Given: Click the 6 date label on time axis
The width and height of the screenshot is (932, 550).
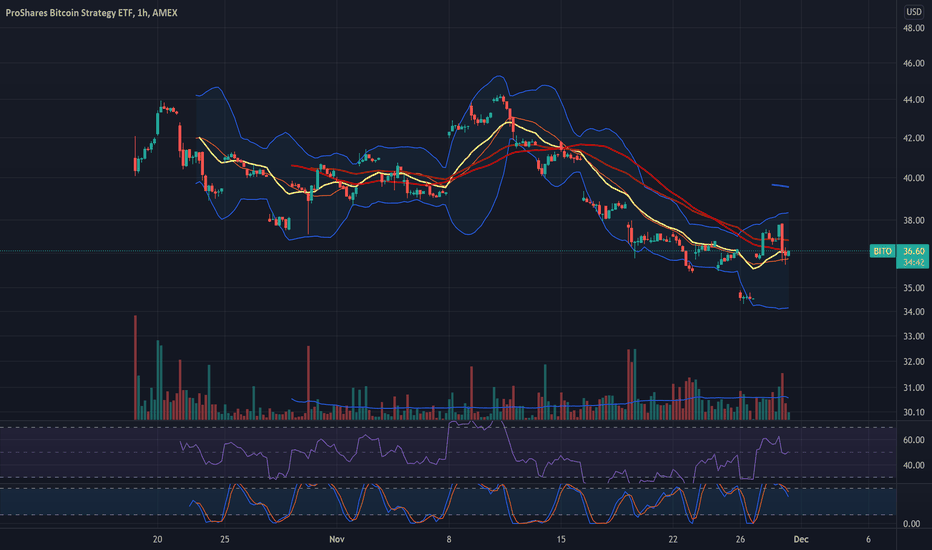Looking at the screenshot, I should click(x=868, y=539).
